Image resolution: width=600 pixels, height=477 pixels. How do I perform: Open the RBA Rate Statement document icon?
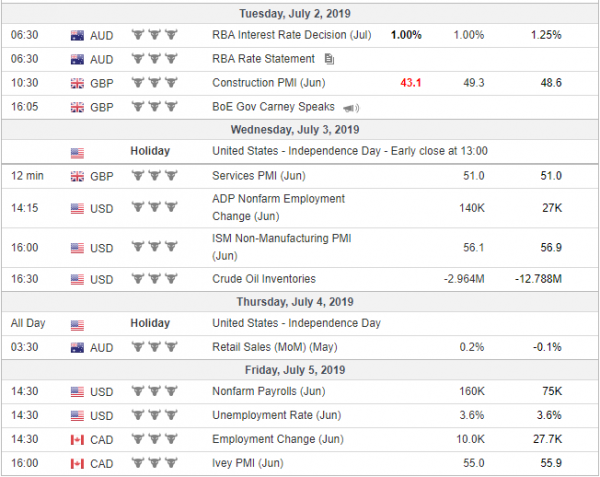click(x=329, y=59)
